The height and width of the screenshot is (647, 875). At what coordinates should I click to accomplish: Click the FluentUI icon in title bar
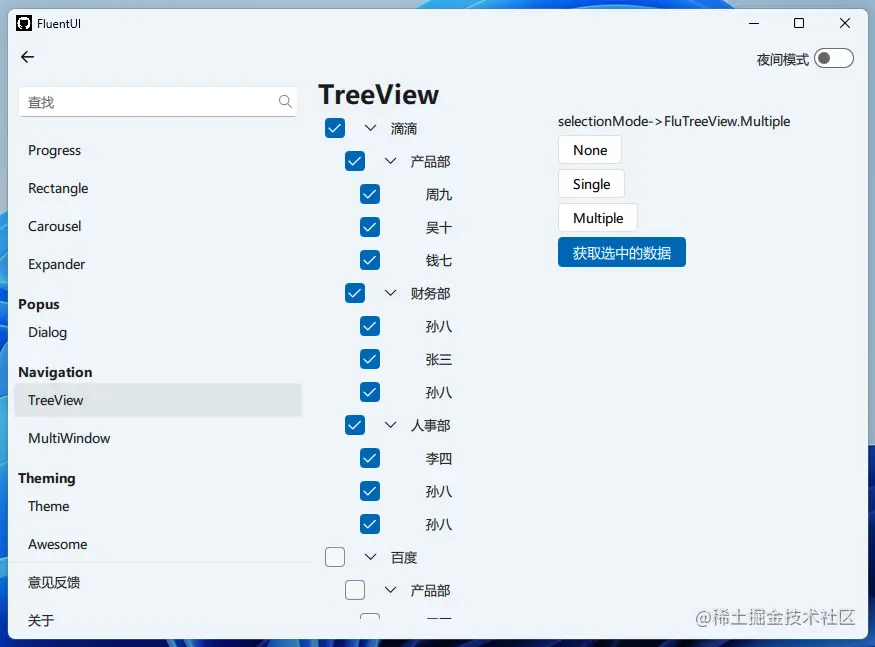22,23
